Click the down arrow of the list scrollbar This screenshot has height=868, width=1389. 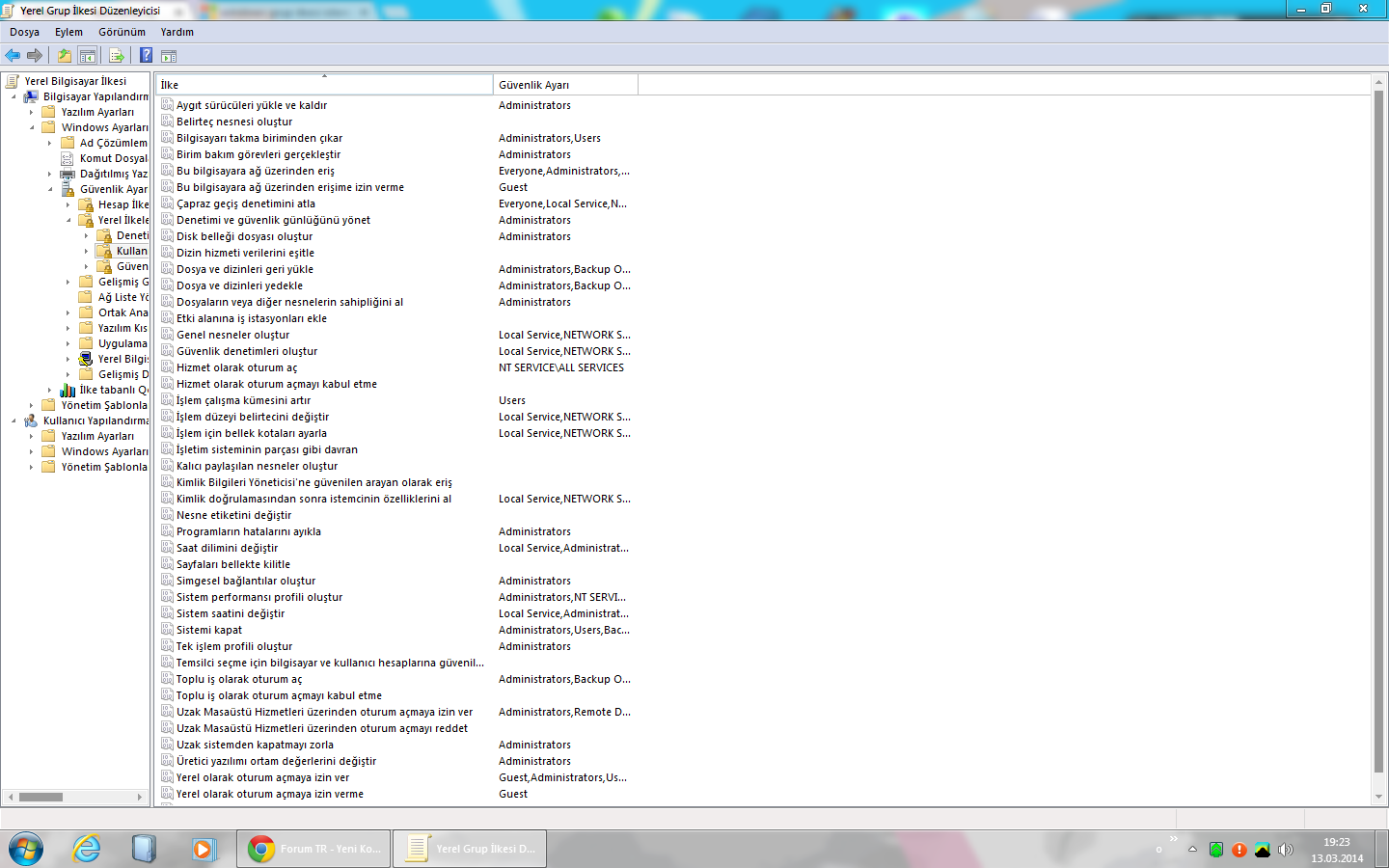[x=1378, y=797]
